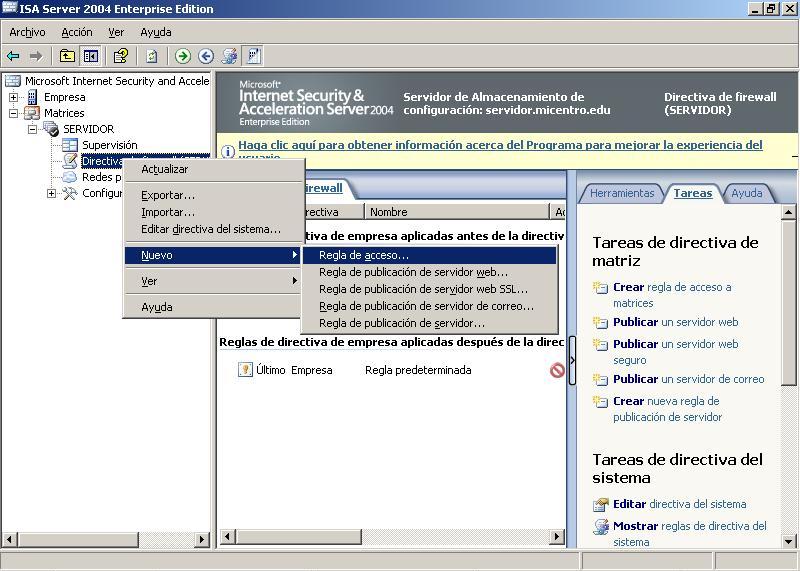Open the Acción menu in menu bar
Image resolution: width=800 pixels, height=571 pixels.
pos(76,32)
